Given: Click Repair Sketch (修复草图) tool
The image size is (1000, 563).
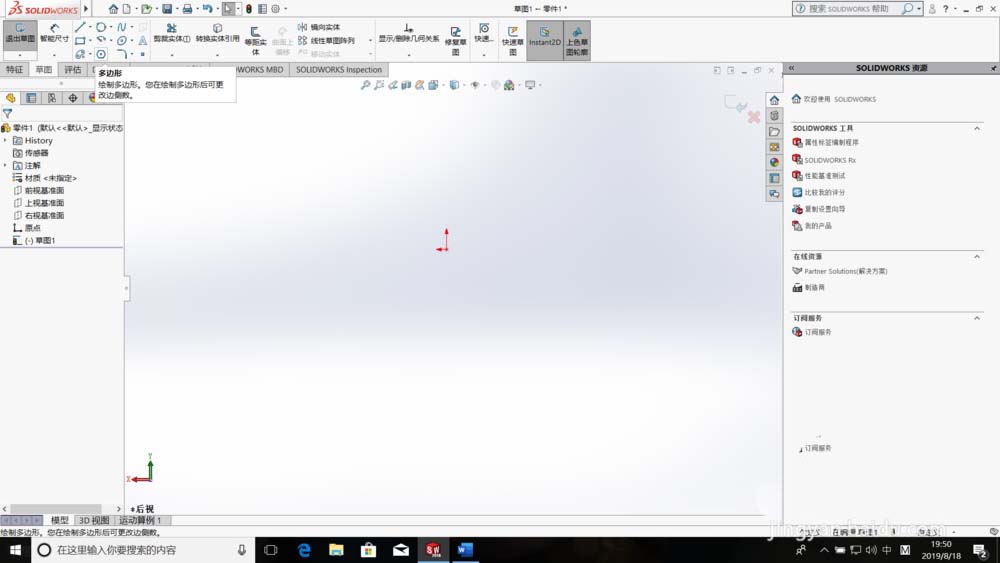Looking at the screenshot, I should click(455, 41).
